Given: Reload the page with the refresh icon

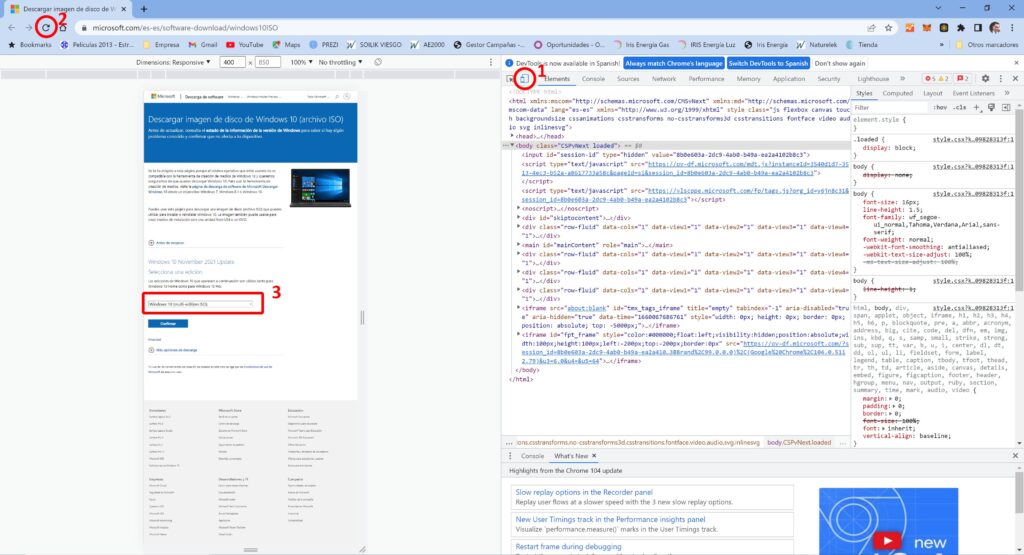Looking at the screenshot, I should point(46,27).
